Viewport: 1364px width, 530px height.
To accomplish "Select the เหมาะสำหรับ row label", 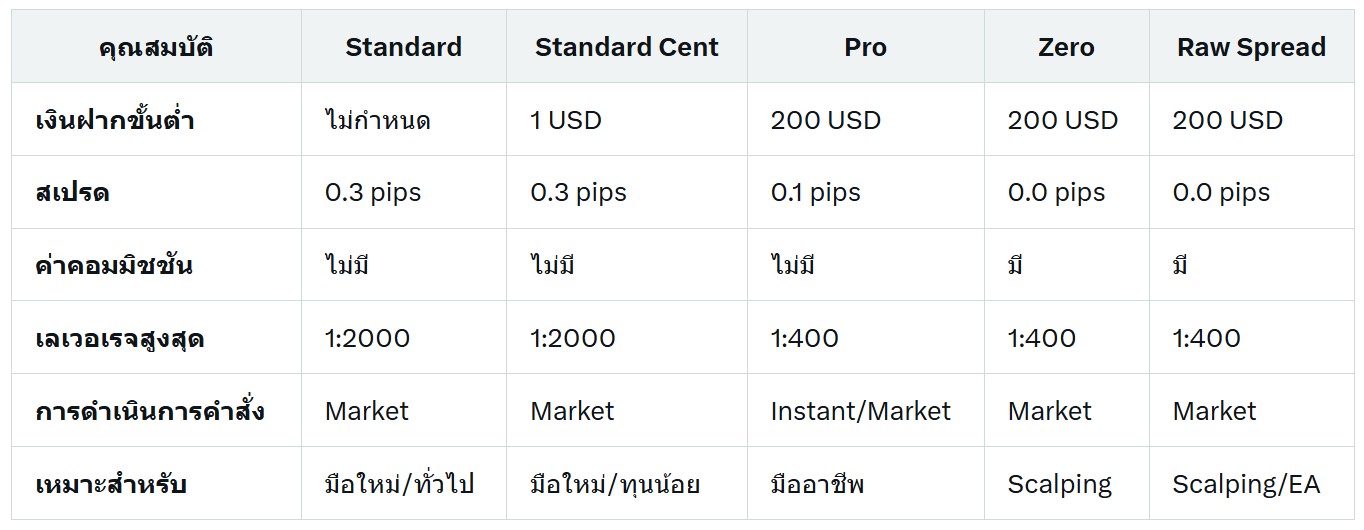I will click(x=111, y=485).
